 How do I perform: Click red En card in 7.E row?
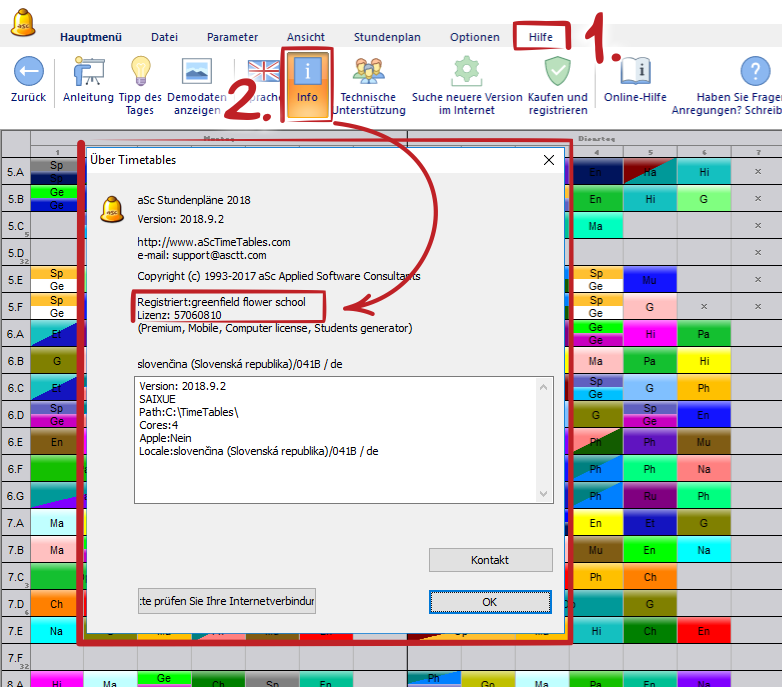(704, 631)
